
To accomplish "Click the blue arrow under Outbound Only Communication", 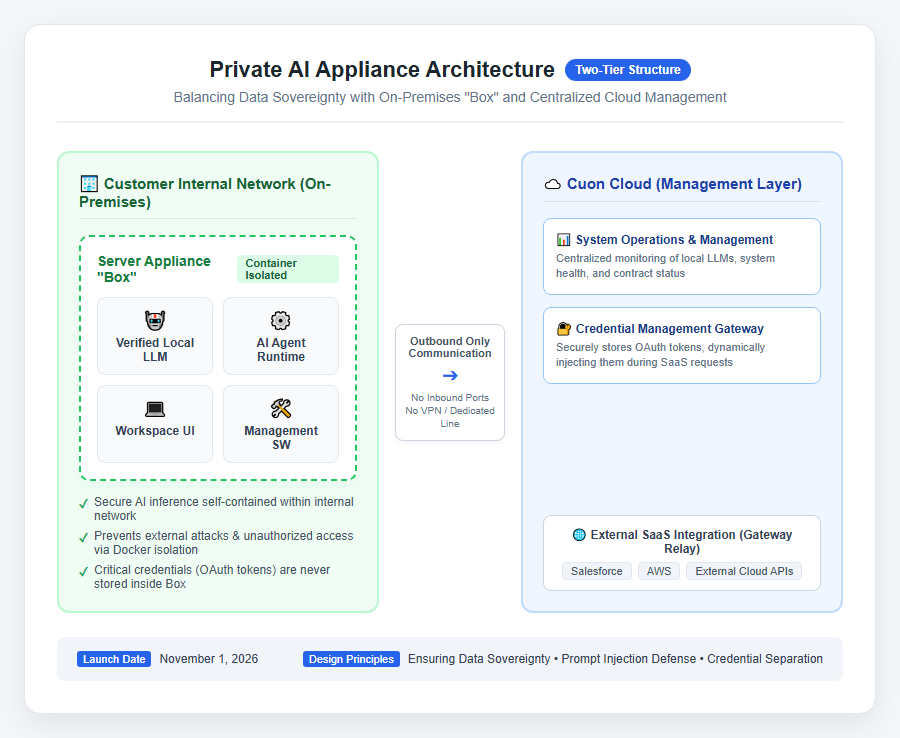I will (450, 375).
